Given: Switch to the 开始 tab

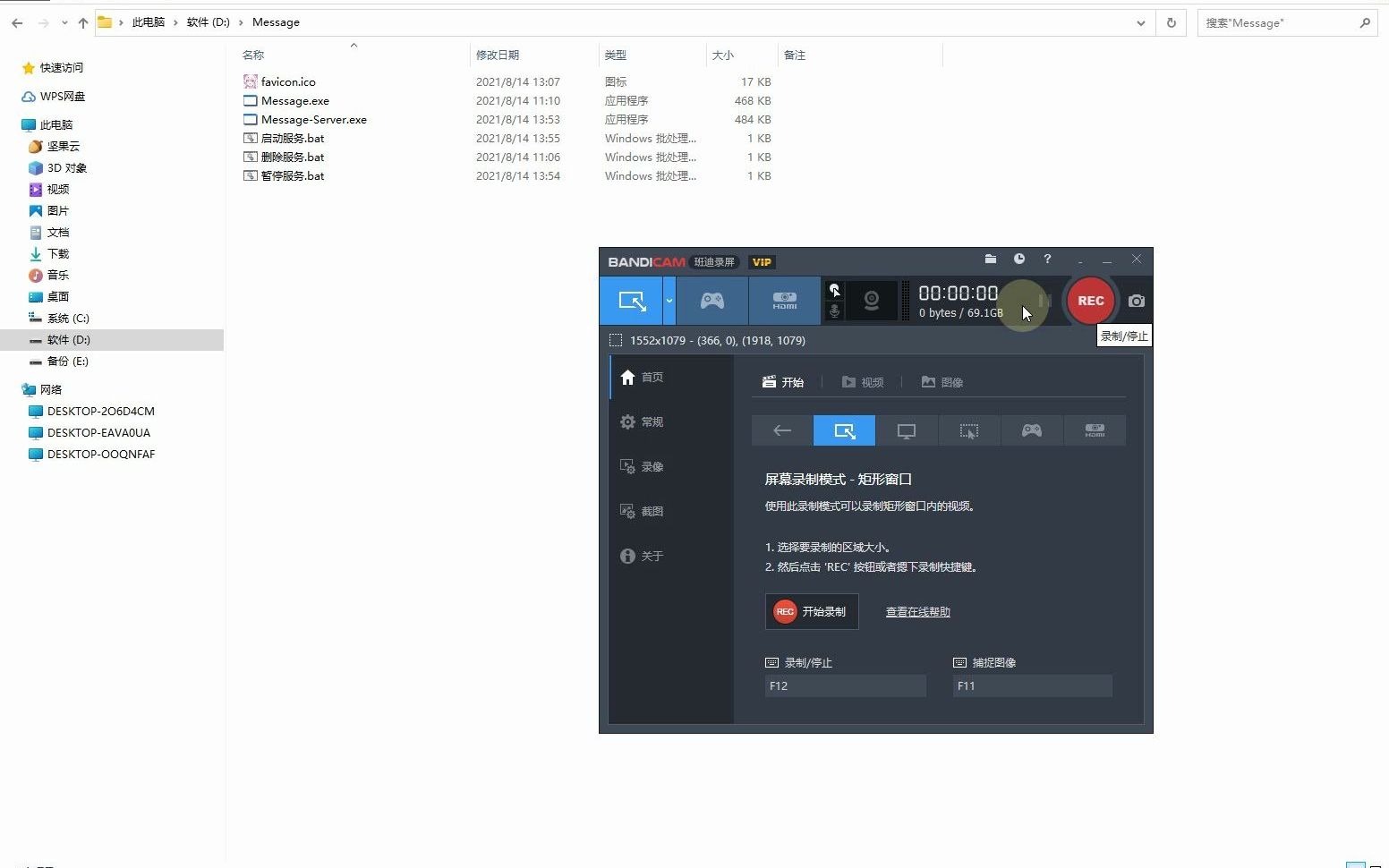Looking at the screenshot, I should point(783,382).
